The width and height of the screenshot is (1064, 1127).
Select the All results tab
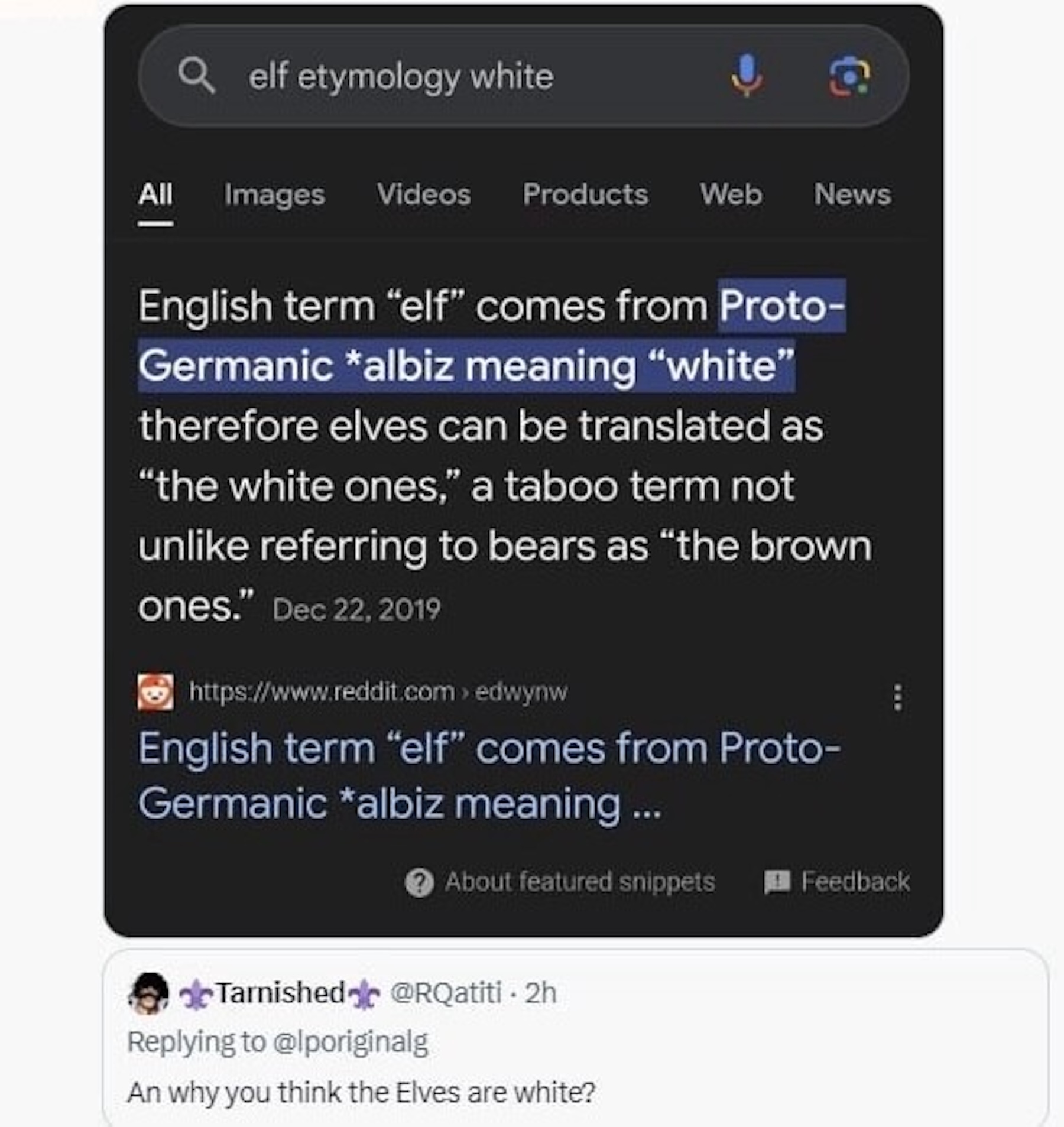(x=155, y=194)
